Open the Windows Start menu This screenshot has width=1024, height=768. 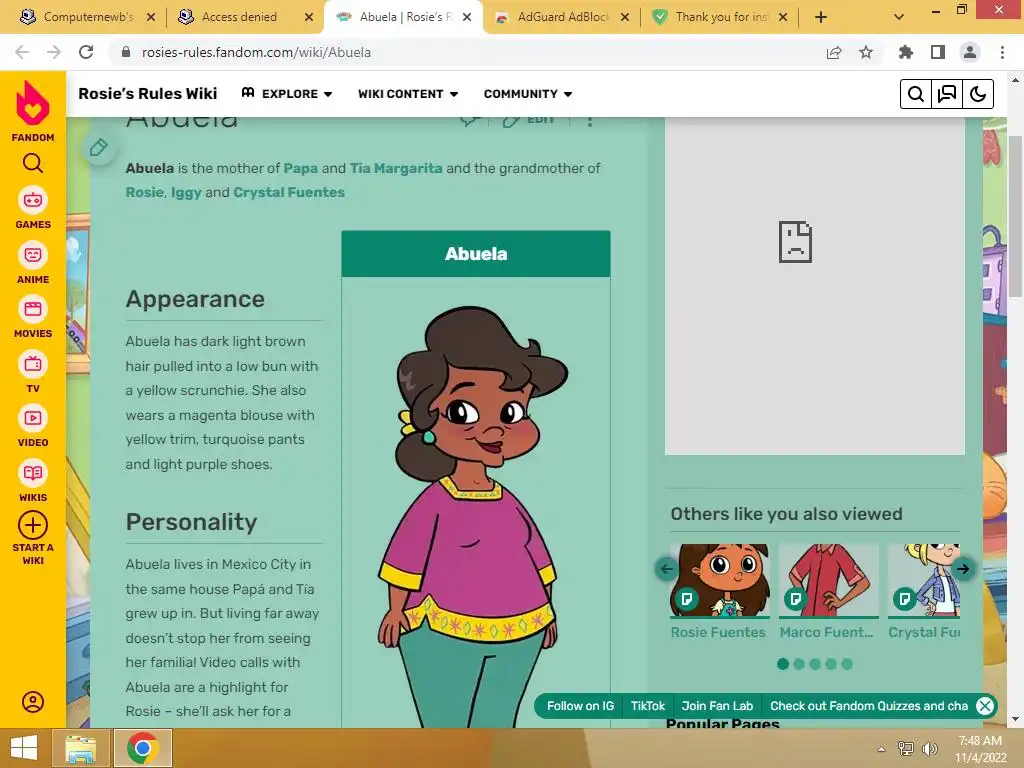coord(24,748)
